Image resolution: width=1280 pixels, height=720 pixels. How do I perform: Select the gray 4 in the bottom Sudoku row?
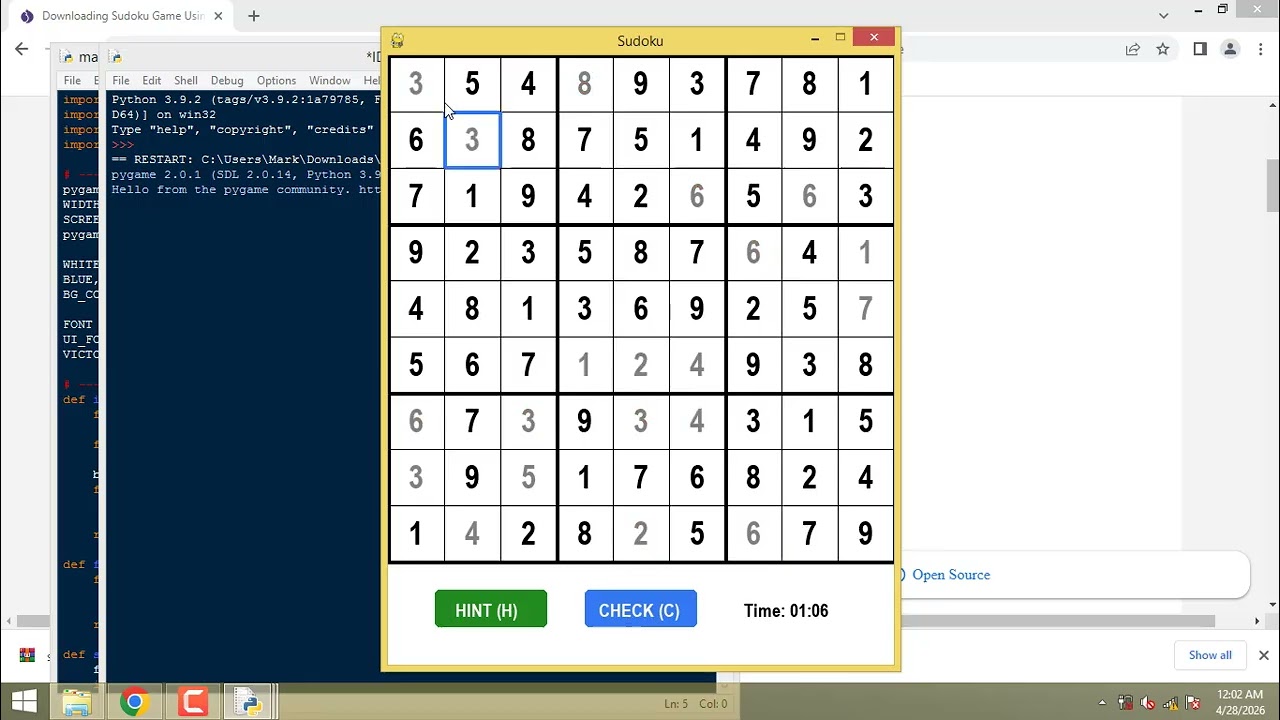pos(472,534)
